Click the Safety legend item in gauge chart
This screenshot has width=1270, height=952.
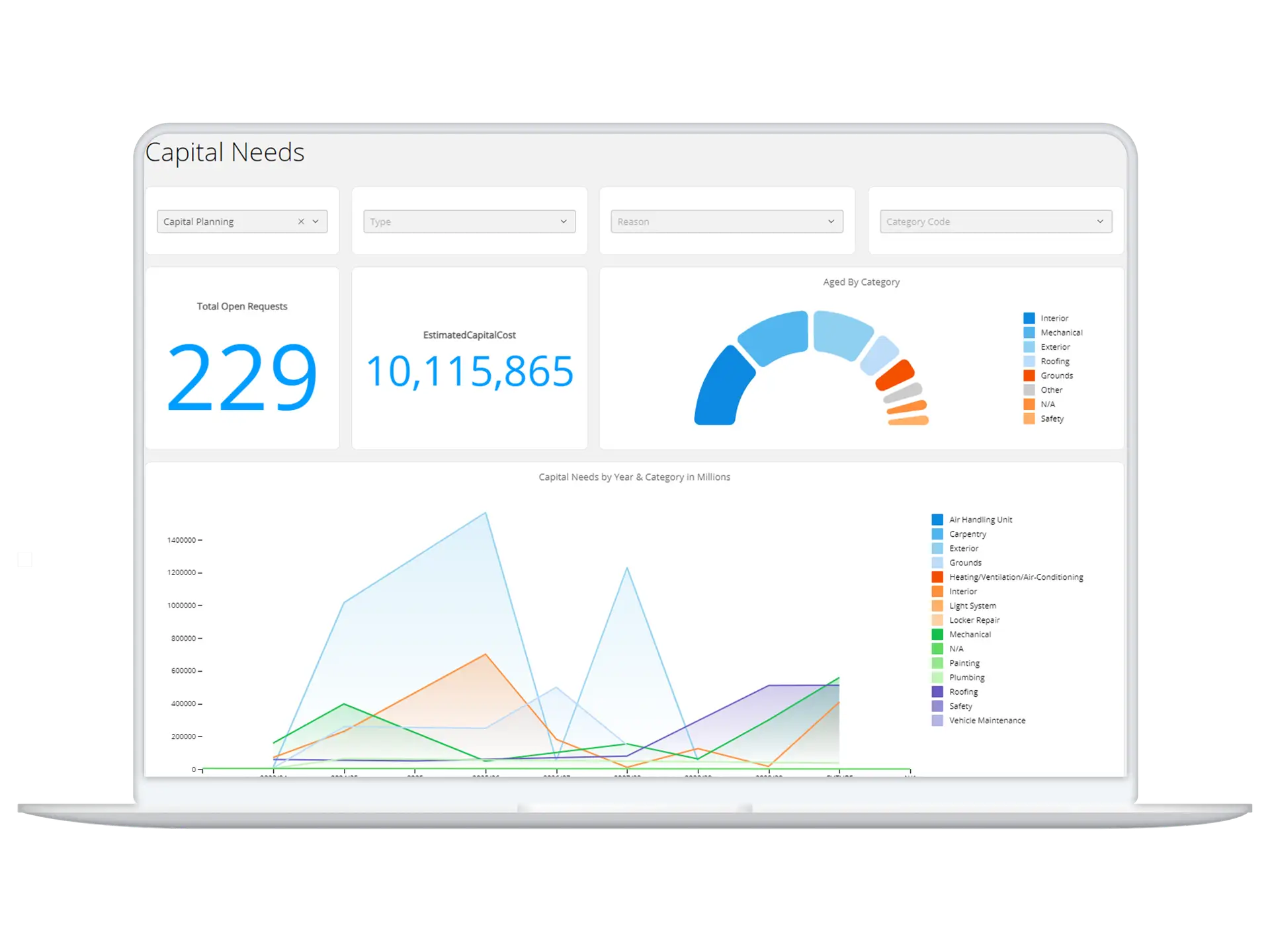point(1052,418)
